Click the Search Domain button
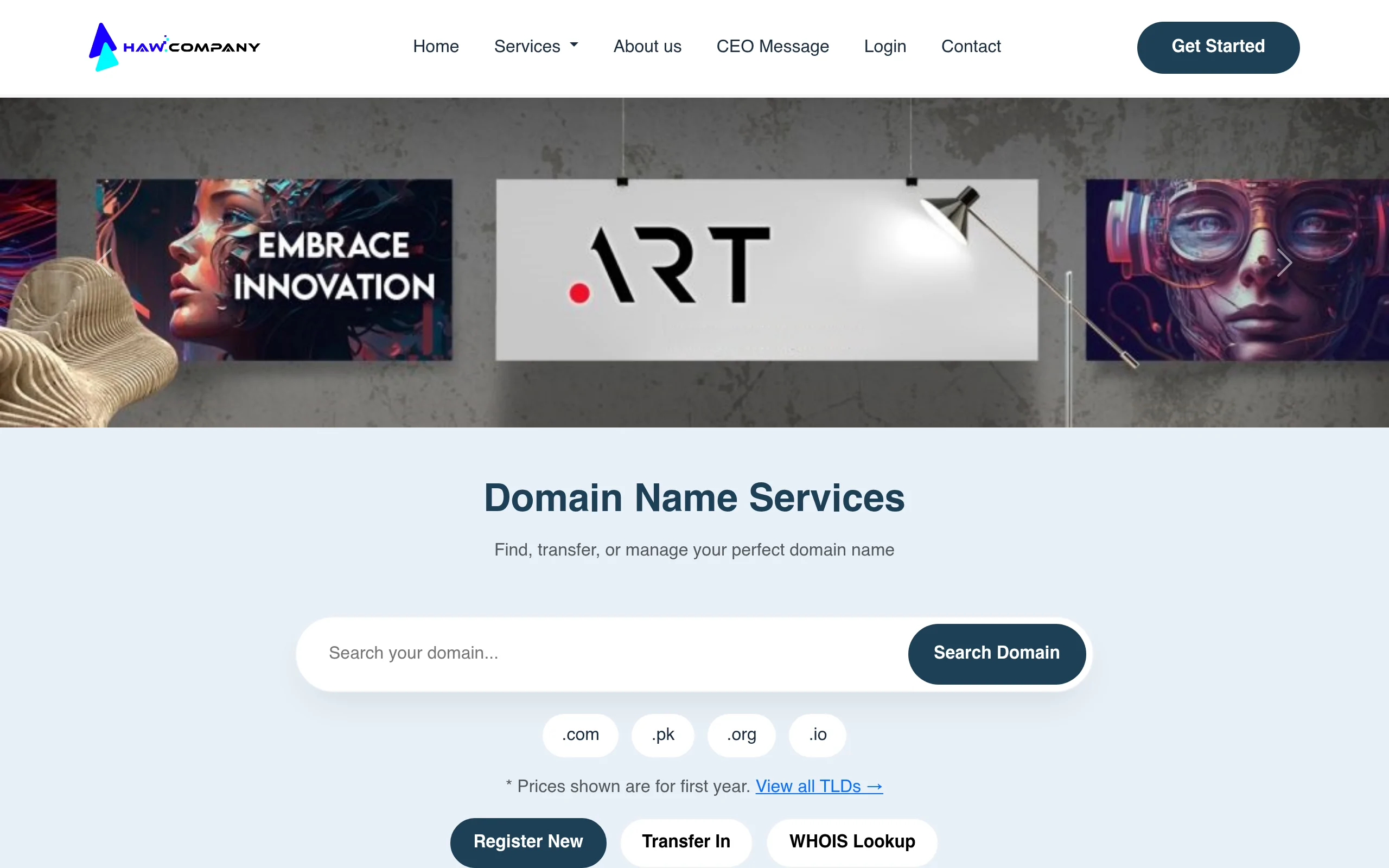The height and width of the screenshot is (868, 1389). pos(996,653)
